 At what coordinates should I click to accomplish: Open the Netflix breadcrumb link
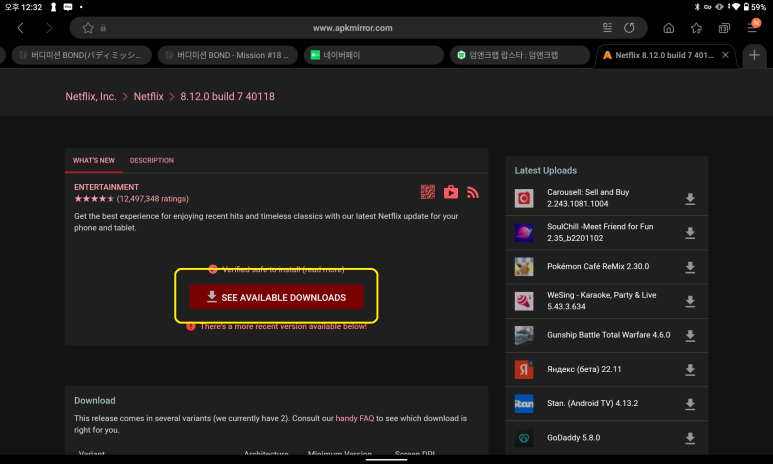pos(148,97)
